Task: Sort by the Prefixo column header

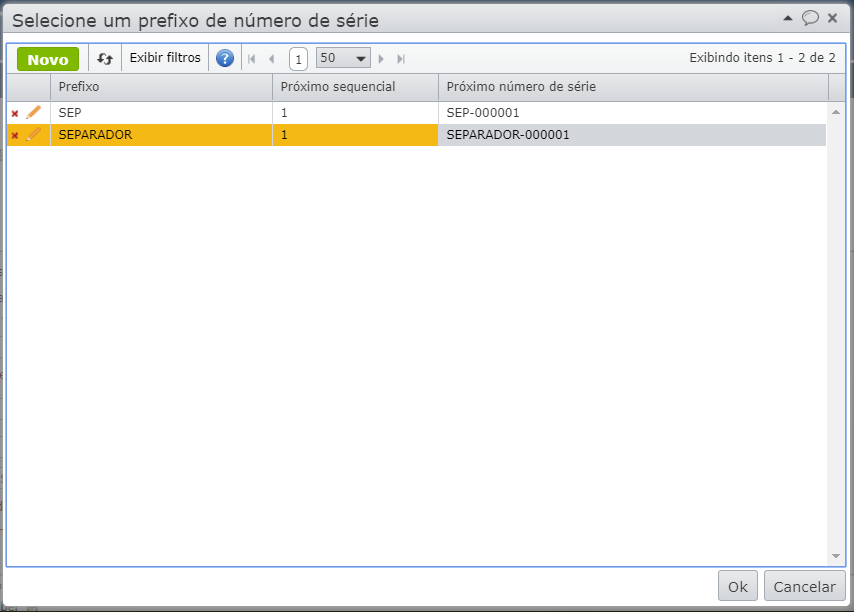Action: point(160,87)
